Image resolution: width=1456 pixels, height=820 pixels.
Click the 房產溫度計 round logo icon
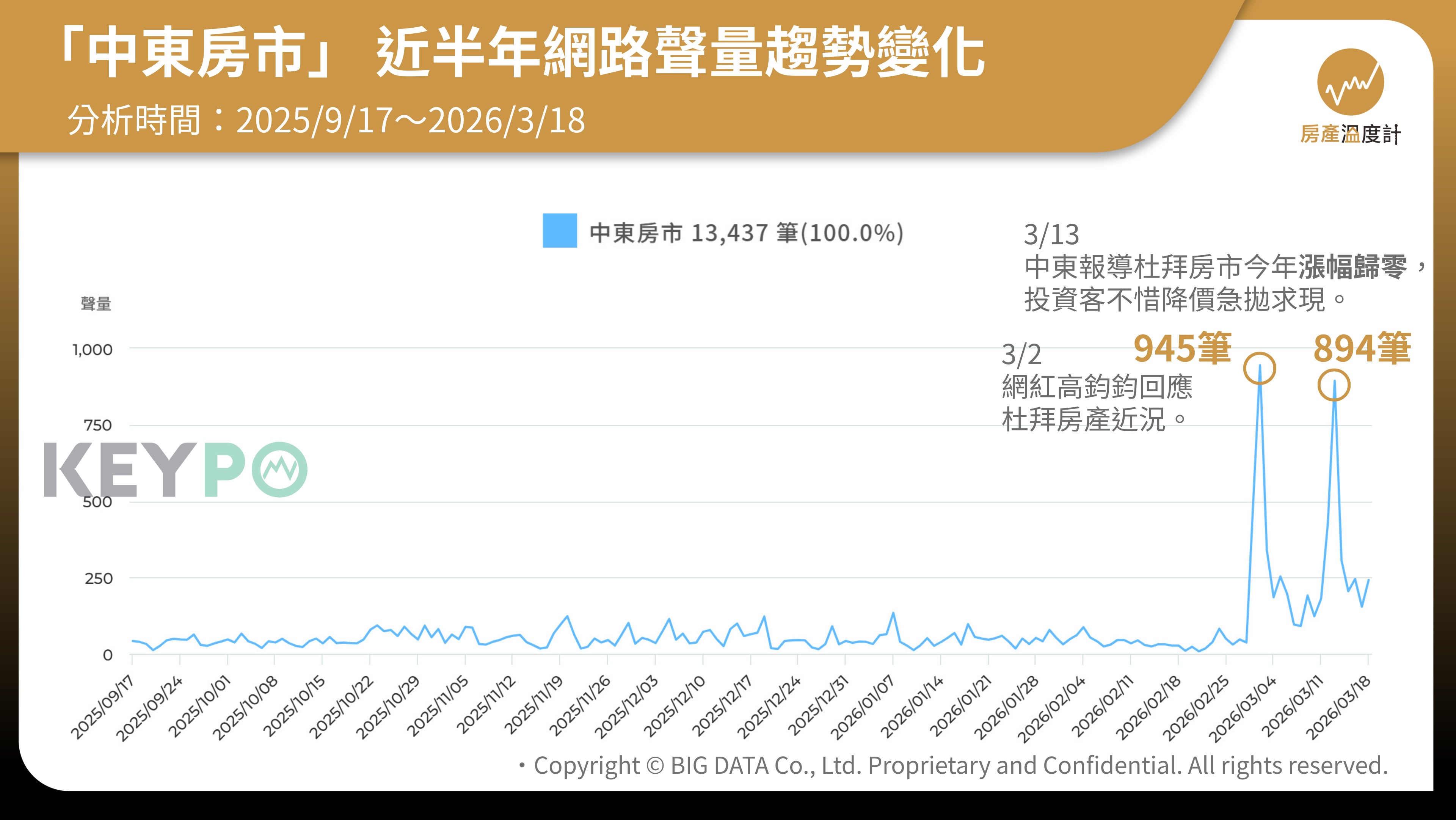1350,82
